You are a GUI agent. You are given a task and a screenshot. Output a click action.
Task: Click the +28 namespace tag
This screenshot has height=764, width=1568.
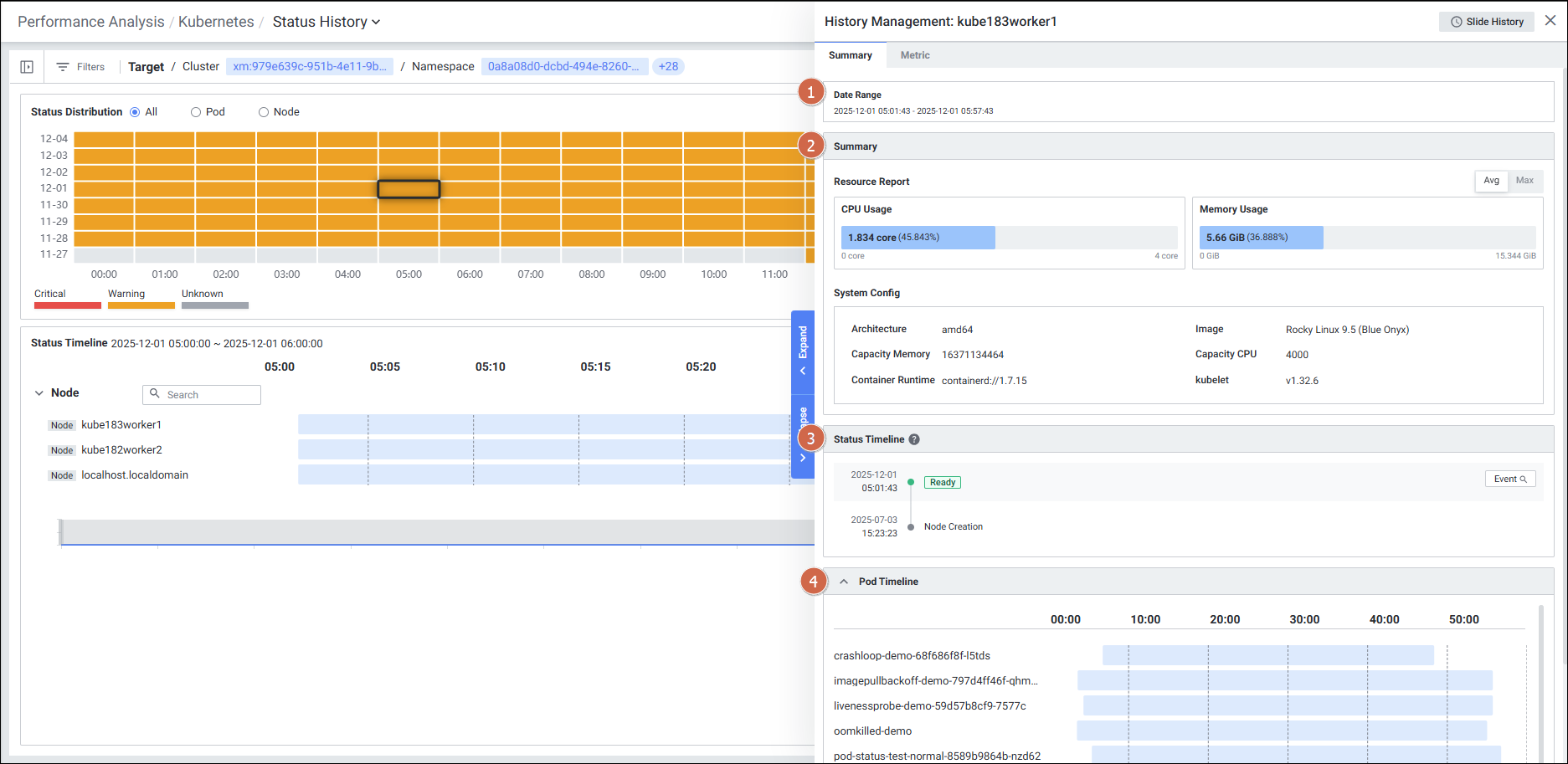[x=668, y=67]
